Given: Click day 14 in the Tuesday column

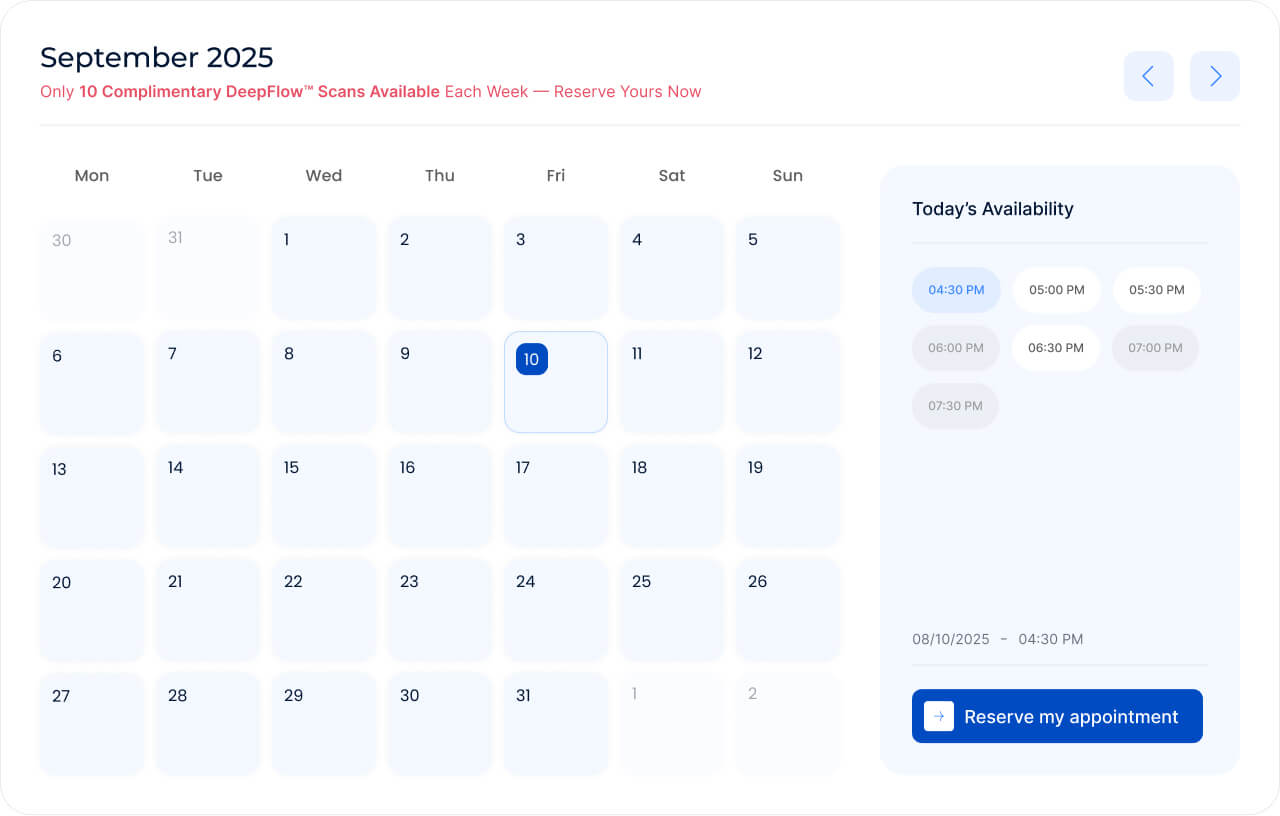Looking at the screenshot, I should (207, 496).
